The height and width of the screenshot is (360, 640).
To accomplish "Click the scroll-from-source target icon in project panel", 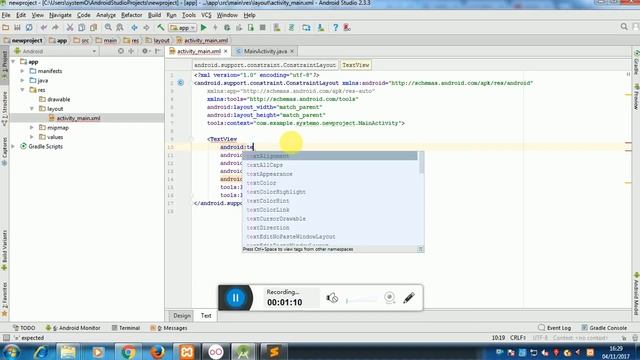I will click(121, 51).
